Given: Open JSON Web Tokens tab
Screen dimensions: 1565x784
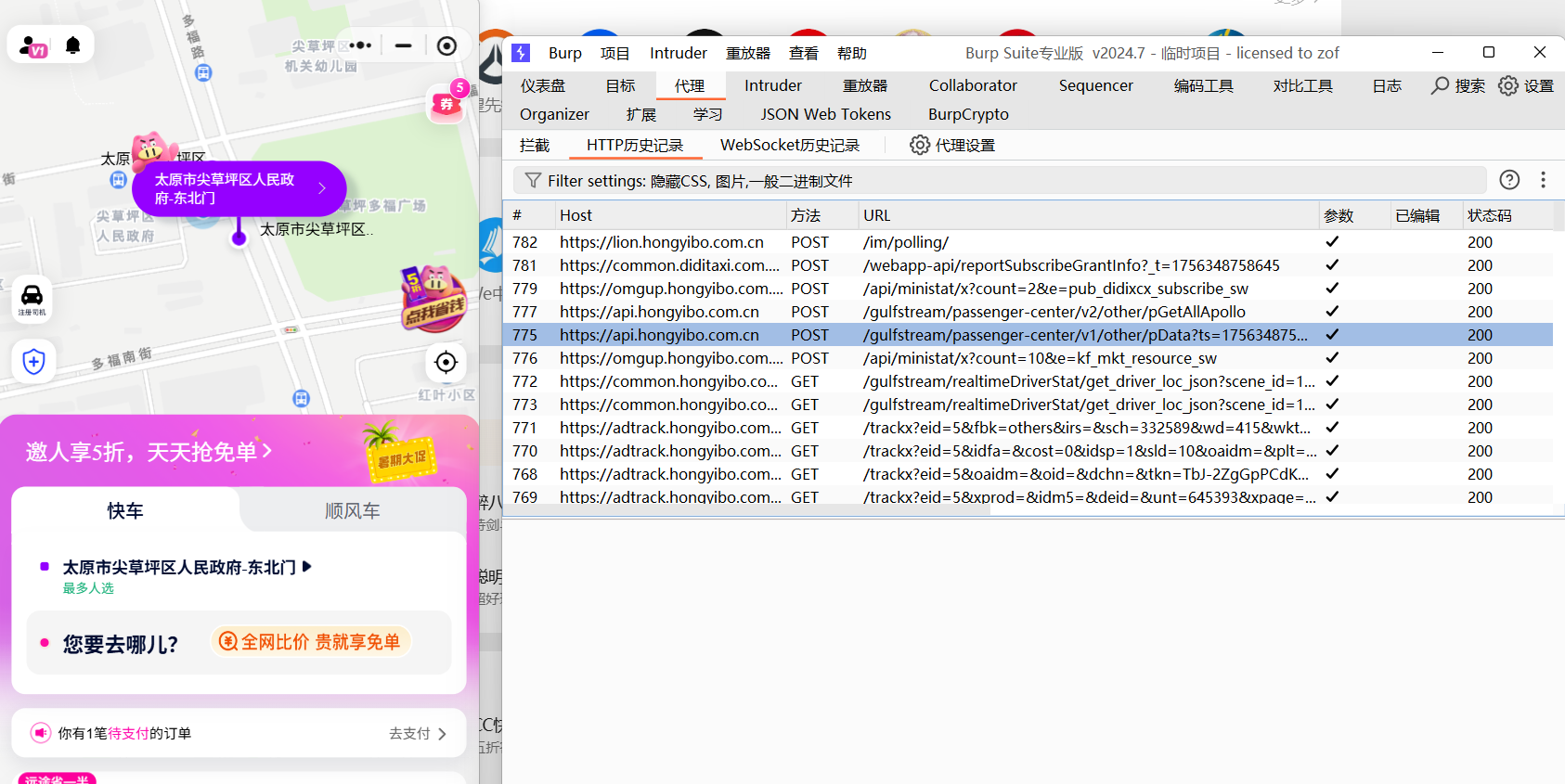Looking at the screenshot, I should coord(826,114).
